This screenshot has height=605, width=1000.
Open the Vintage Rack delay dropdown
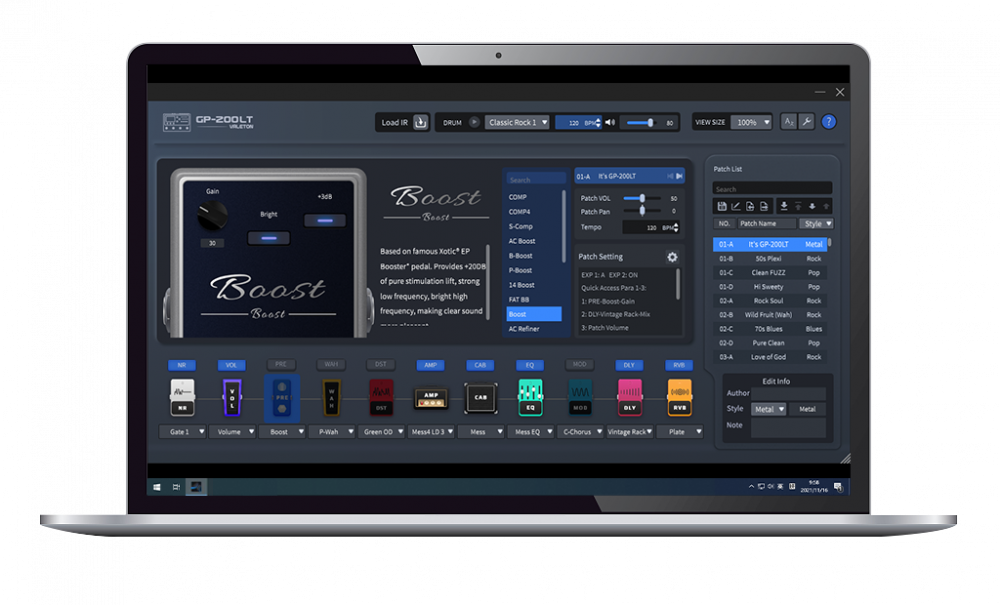click(630, 432)
